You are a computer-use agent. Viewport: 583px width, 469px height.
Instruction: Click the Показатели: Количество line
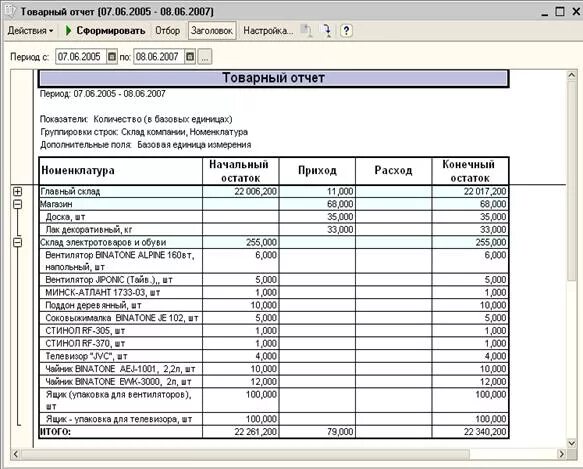136,119
